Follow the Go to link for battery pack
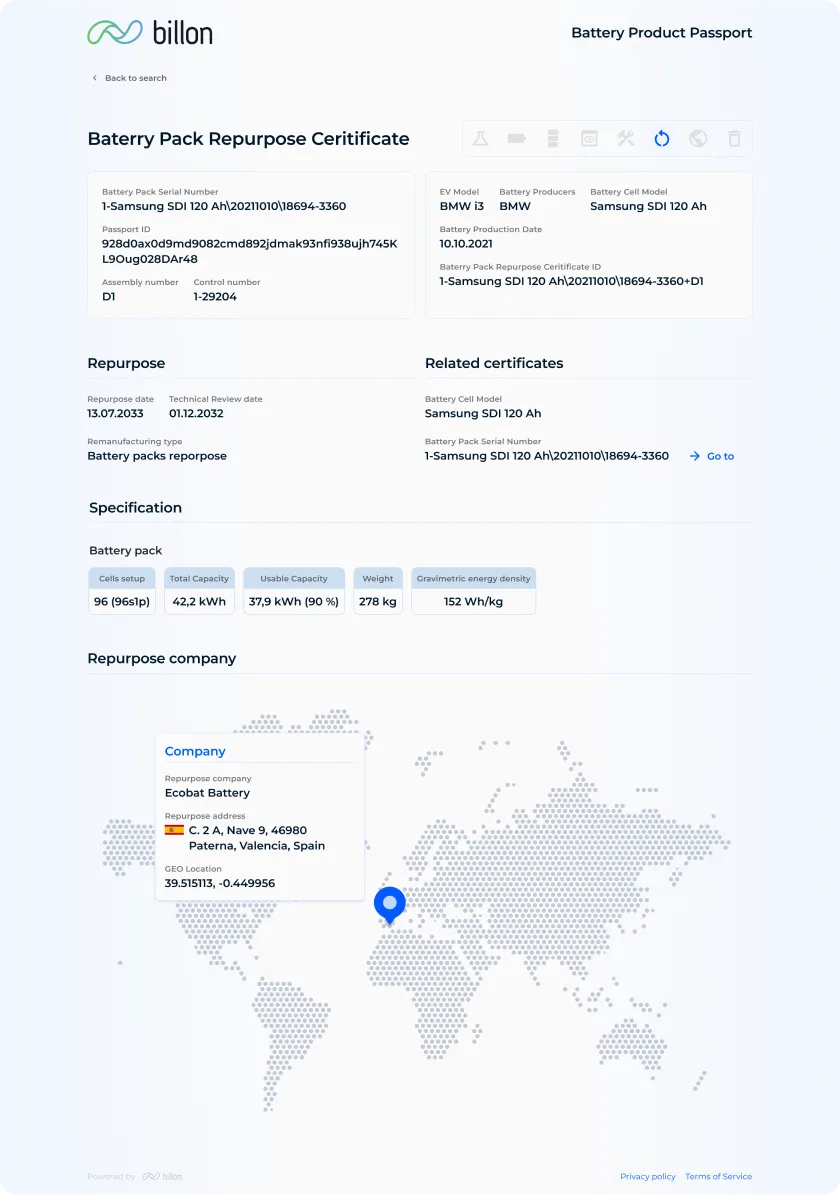The width and height of the screenshot is (840, 1195). [x=712, y=457]
